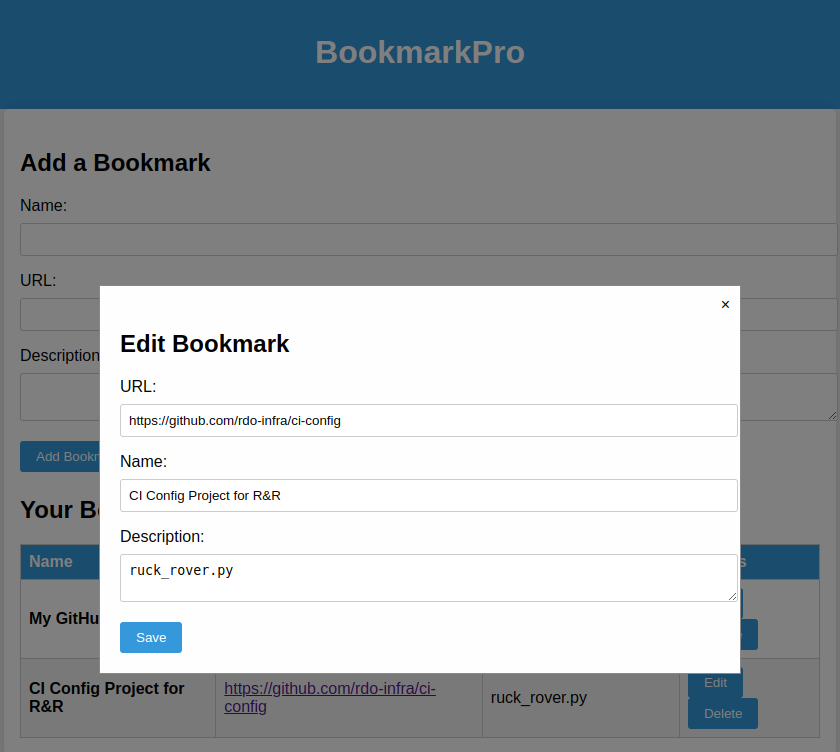The width and height of the screenshot is (840, 752).
Task: Click the Name: label in Add Bookmark form
Action: coord(43,205)
